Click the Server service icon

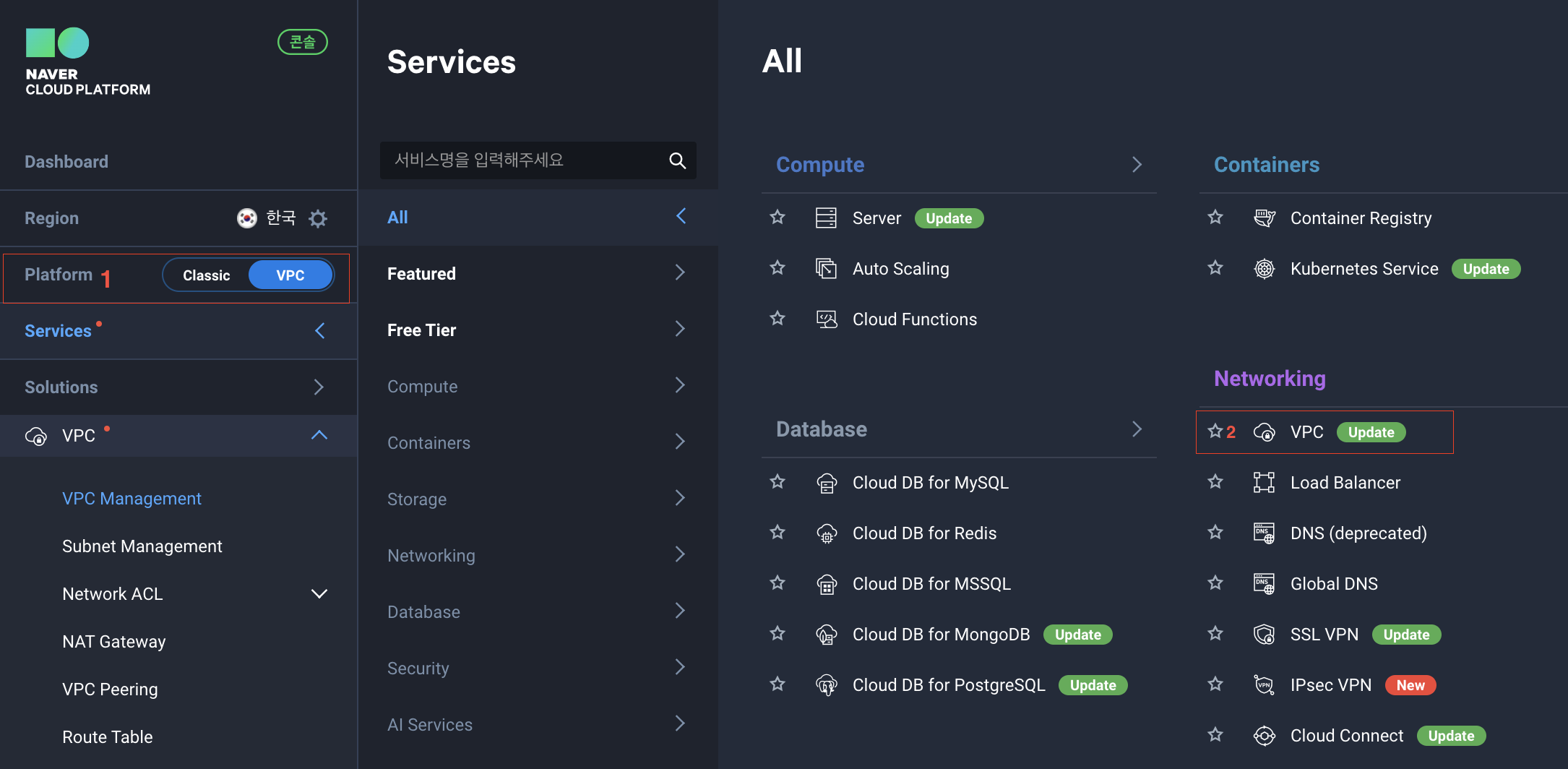coord(826,218)
